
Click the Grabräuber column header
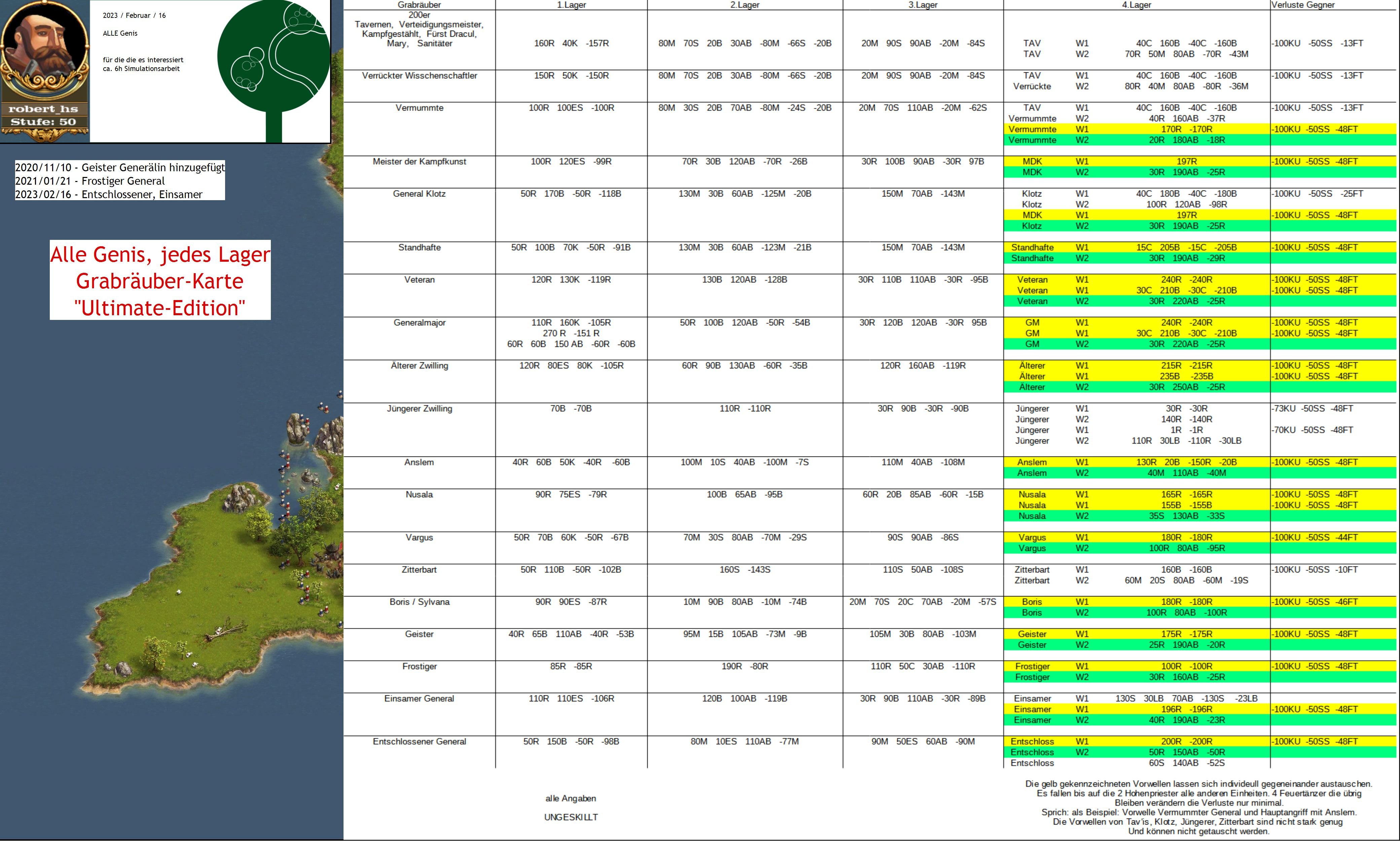(419, 5)
